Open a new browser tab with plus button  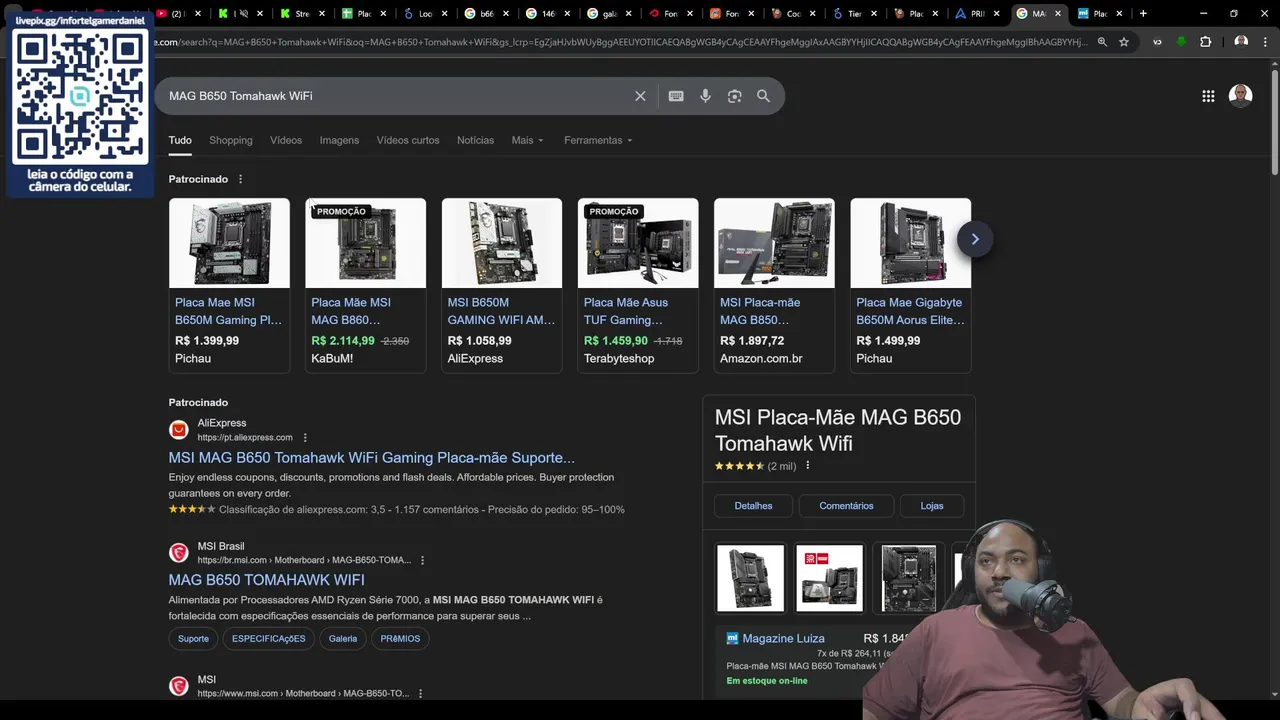(1143, 14)
